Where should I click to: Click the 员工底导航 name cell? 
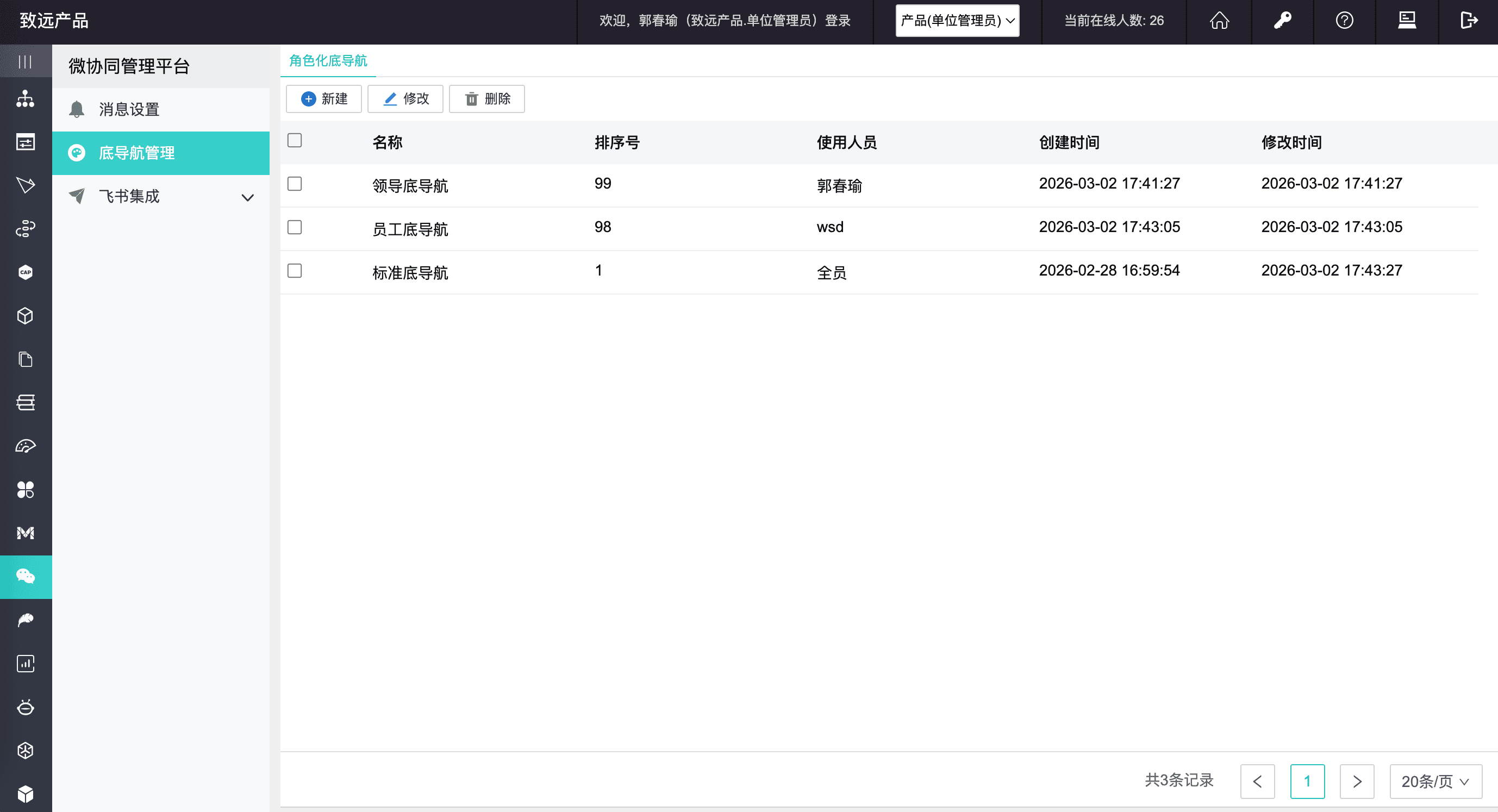(x=410, y=229)
